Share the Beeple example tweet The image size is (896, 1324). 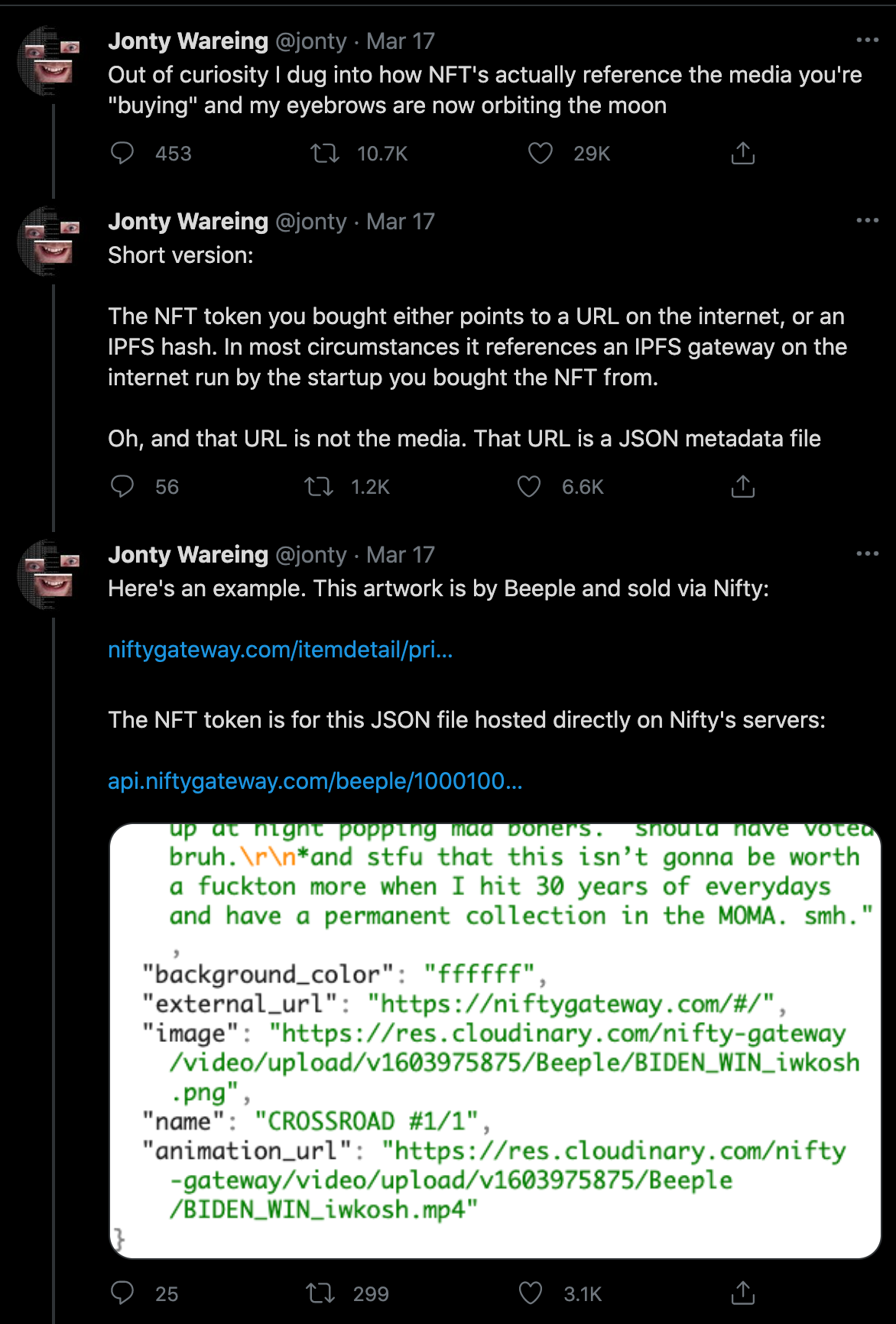click(x=742, y=1293)
